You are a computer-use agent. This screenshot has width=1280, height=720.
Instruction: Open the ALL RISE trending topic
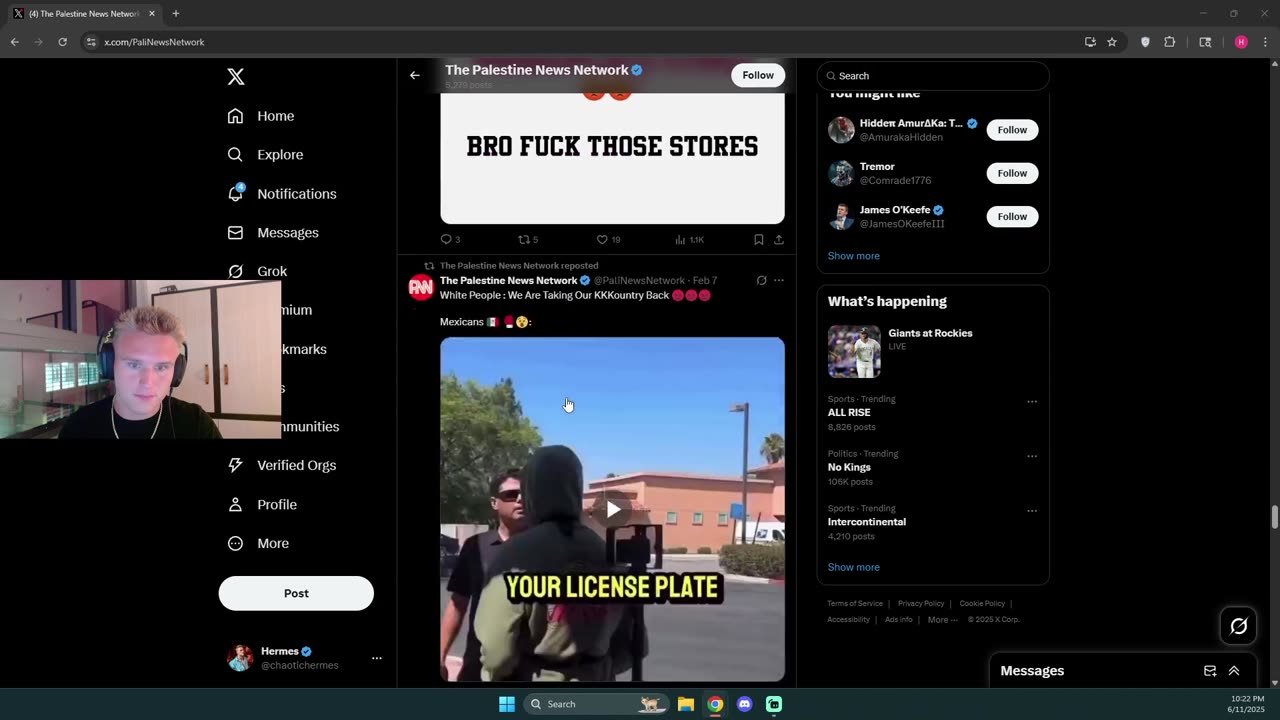(x=849, y=412)
